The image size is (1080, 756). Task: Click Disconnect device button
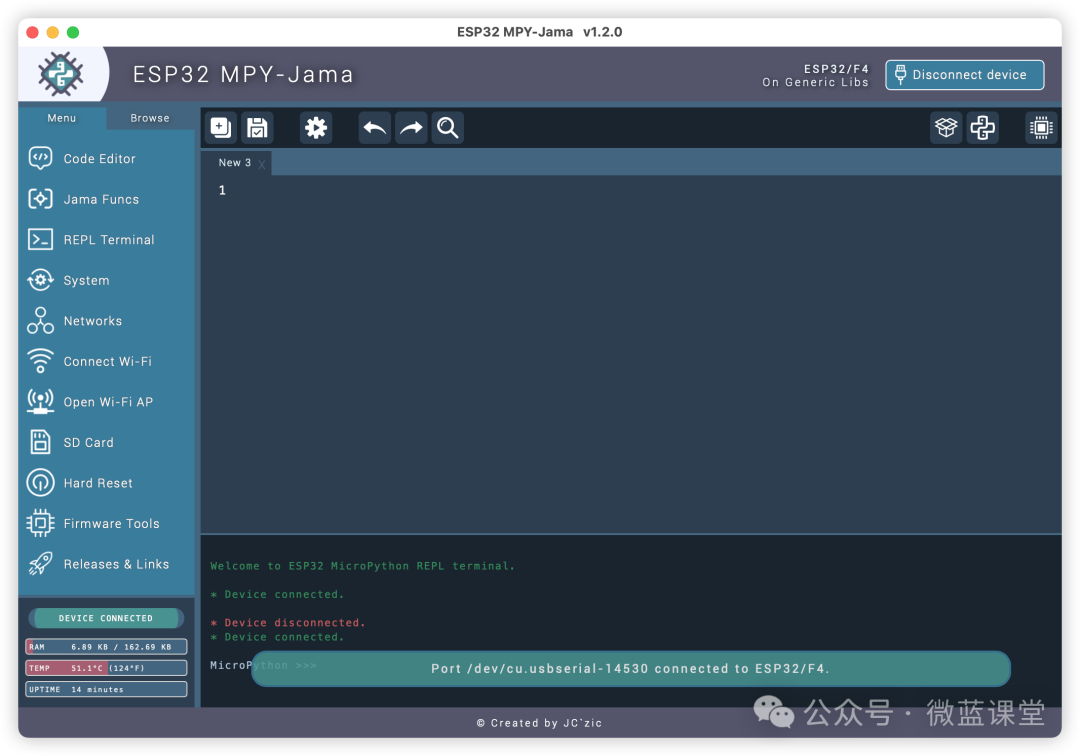click(x=964, y=74)
